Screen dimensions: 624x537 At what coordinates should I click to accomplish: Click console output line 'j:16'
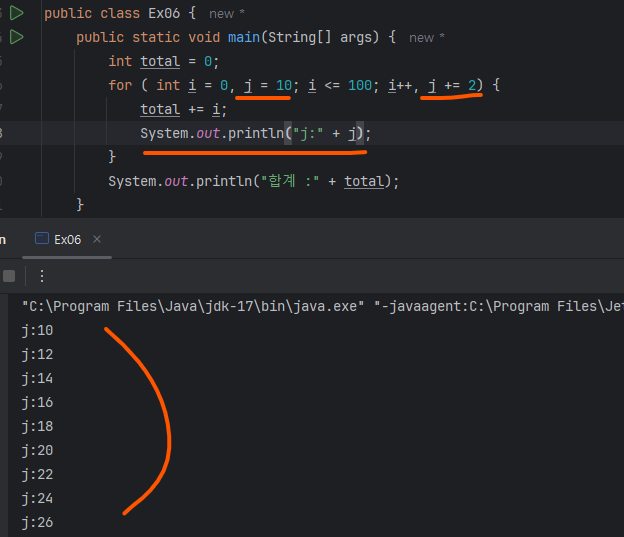(x=37, y=402)
